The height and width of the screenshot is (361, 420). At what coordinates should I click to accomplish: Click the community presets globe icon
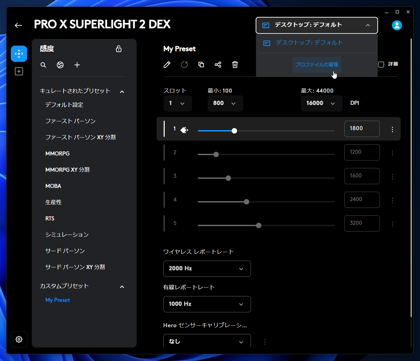pyautogui.click(x=60, y=65)
